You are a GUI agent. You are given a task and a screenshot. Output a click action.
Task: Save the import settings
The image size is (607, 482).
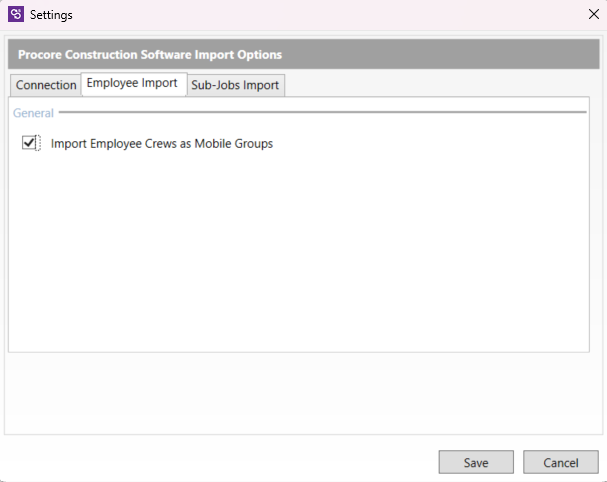(x=476, y=462)
